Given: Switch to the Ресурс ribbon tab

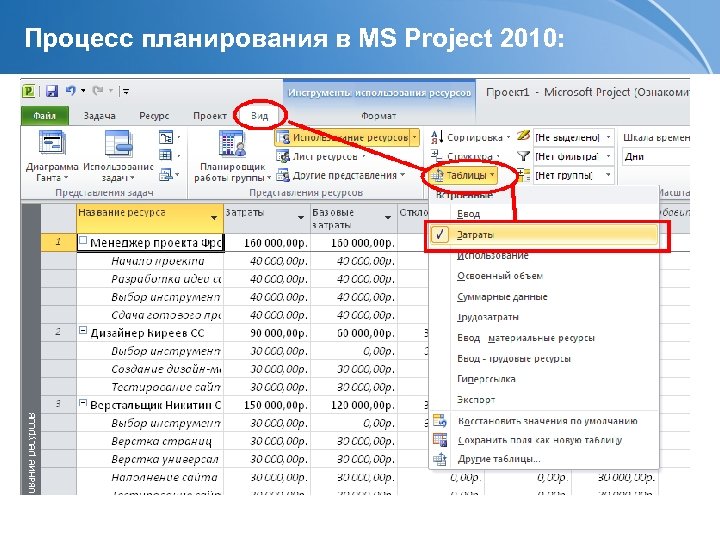Looking at the screenshot, I should tap(154, 116).
